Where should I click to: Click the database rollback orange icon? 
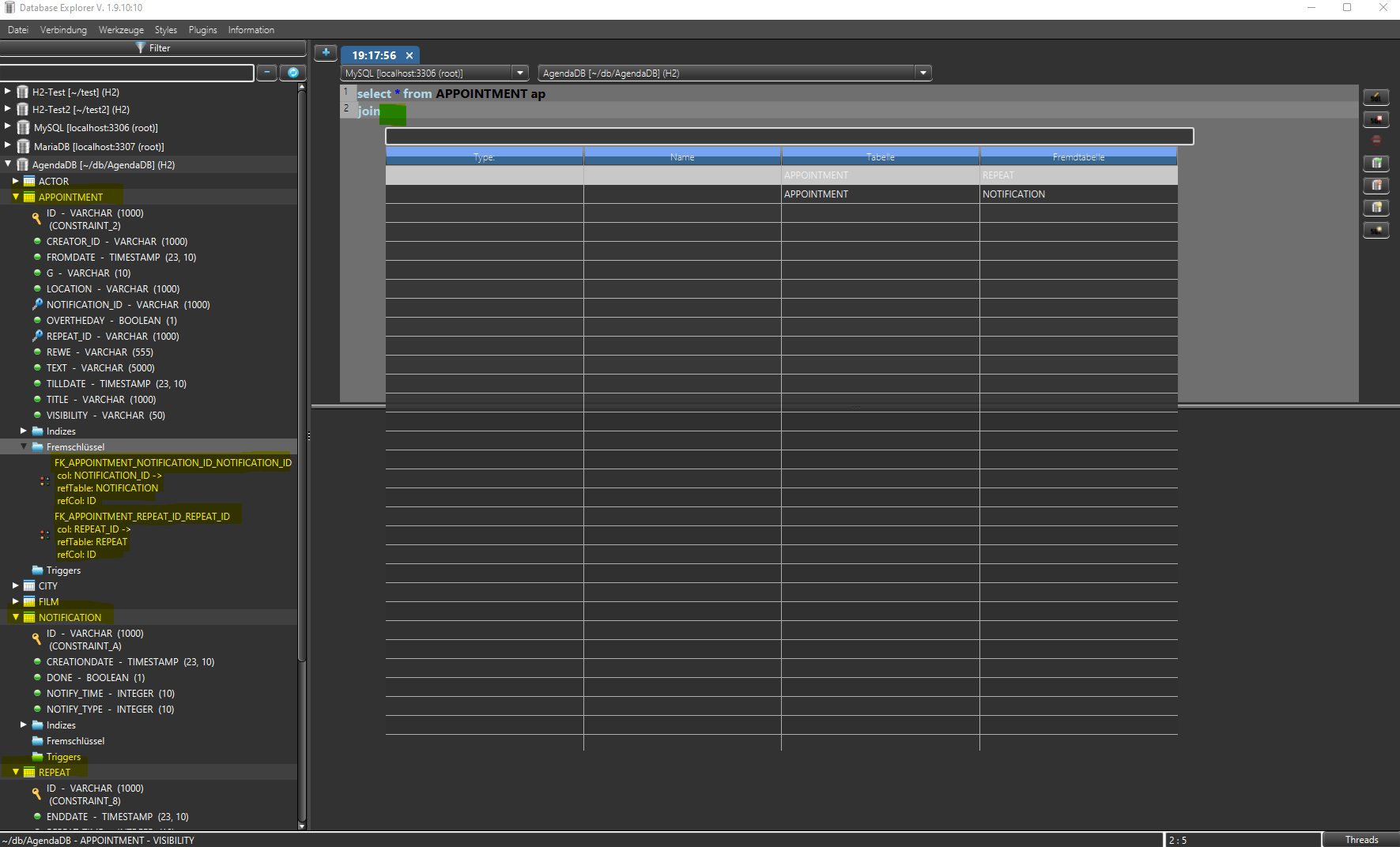tap(1376, 185)
